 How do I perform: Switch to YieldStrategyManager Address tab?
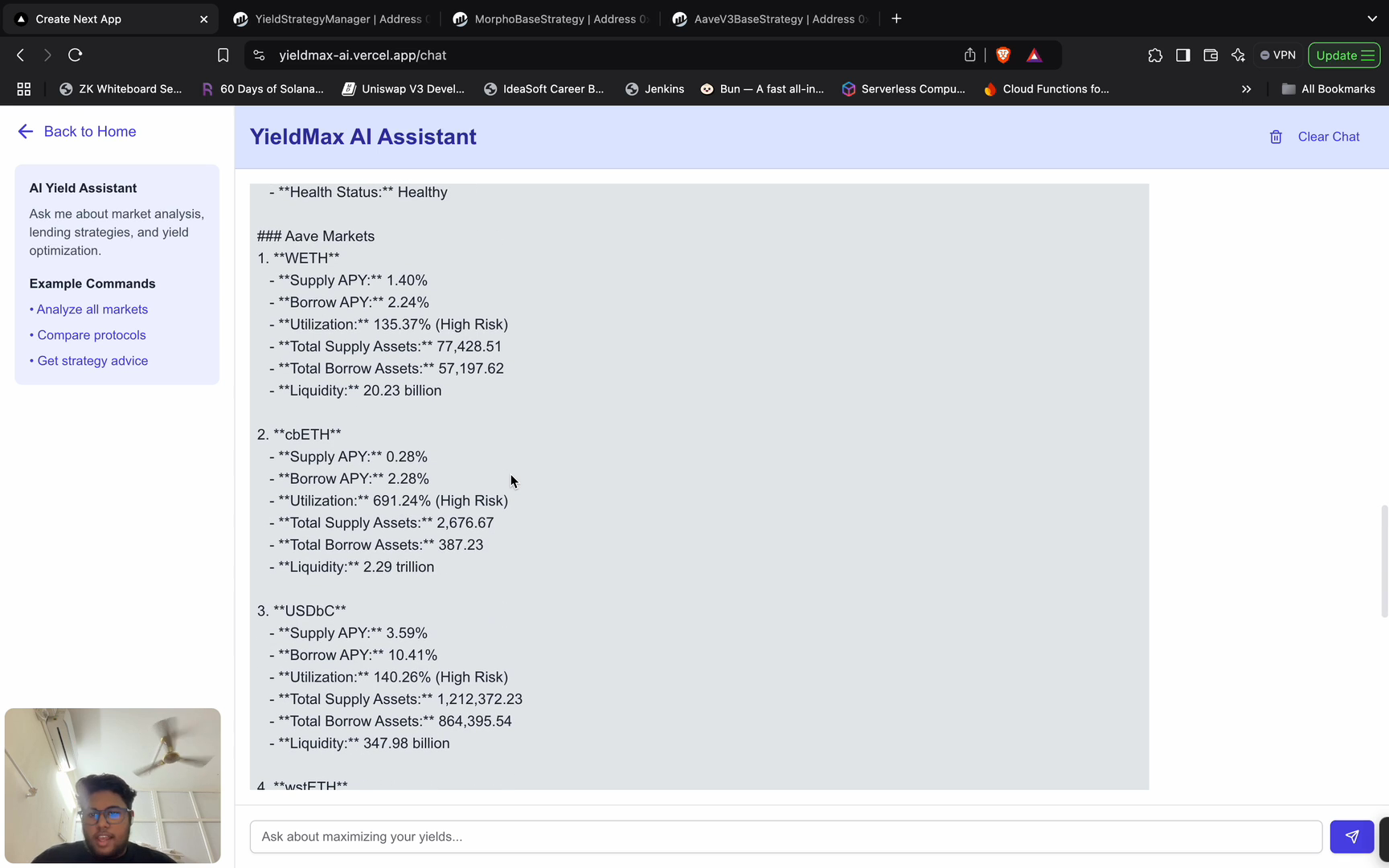331,19
